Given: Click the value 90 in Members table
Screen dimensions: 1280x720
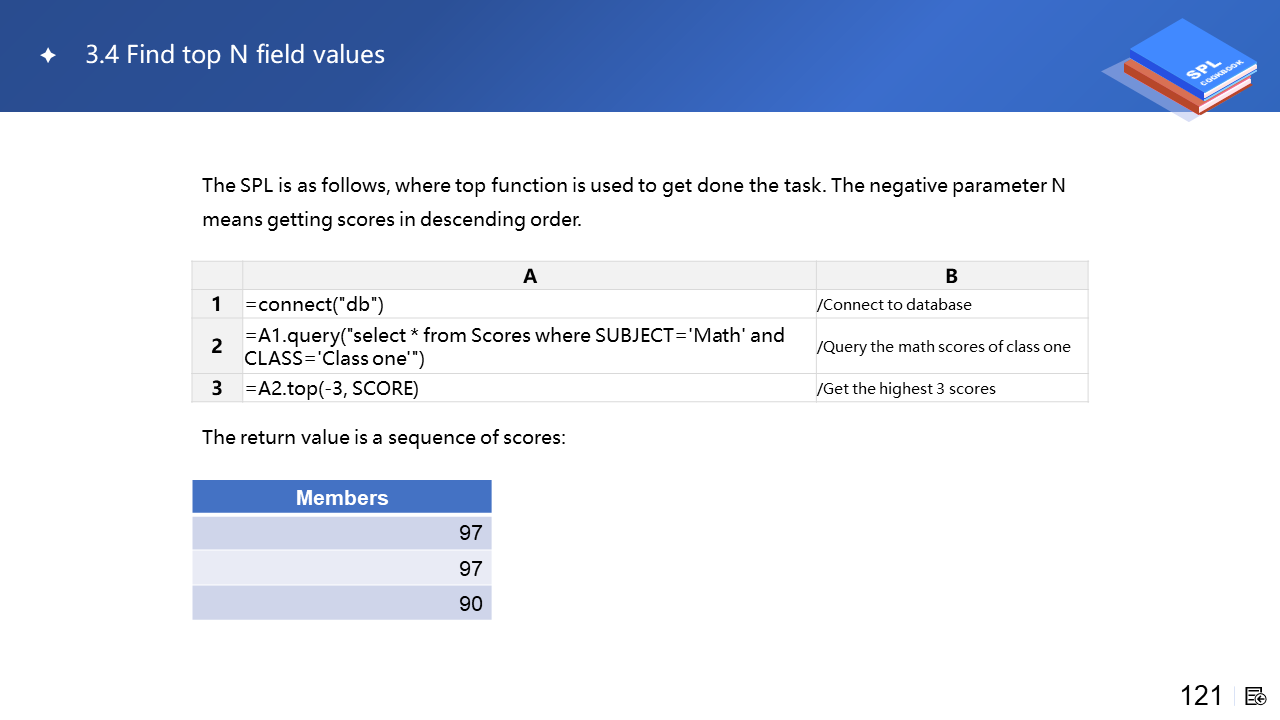Looking at the screenshot, I should (x=470, y=603).
